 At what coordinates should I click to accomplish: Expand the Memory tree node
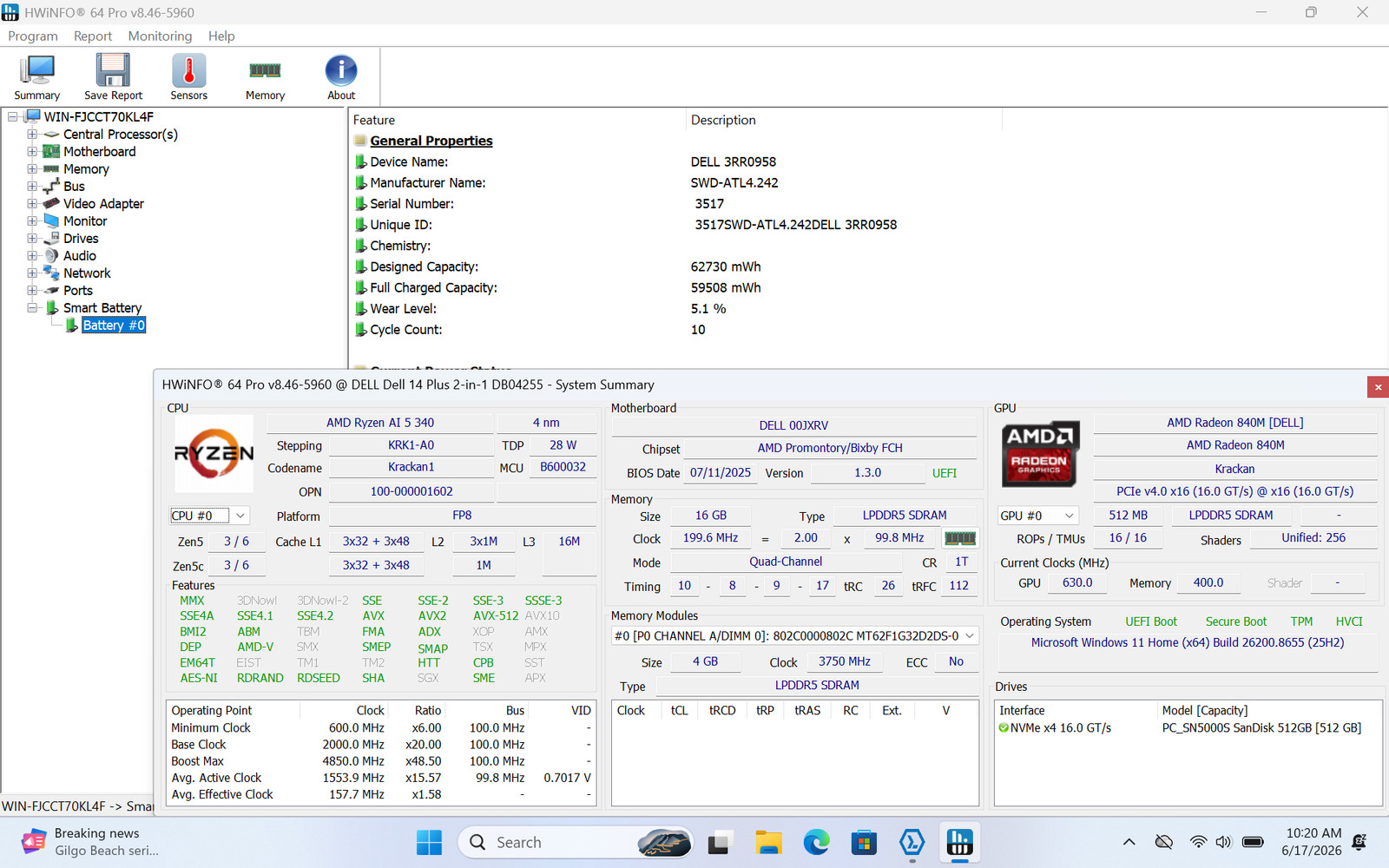(32, 169)
